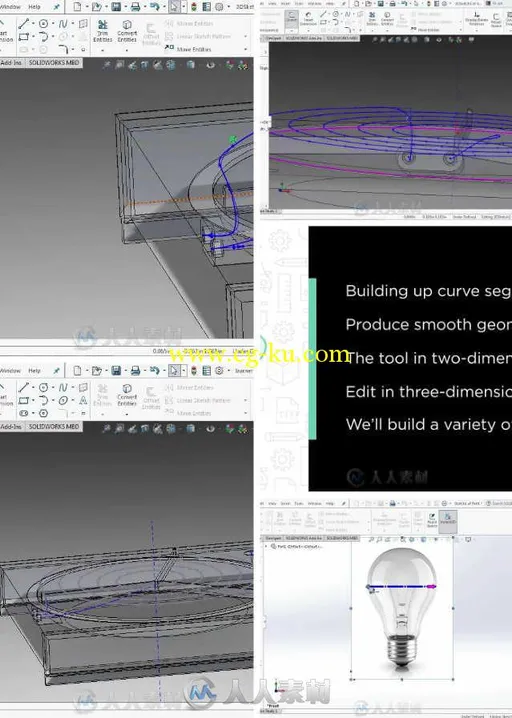Viewport: 512px width, 718px height.
Task: Expand Move Entities dropdown in upper-left window
Action: [245, 49]
